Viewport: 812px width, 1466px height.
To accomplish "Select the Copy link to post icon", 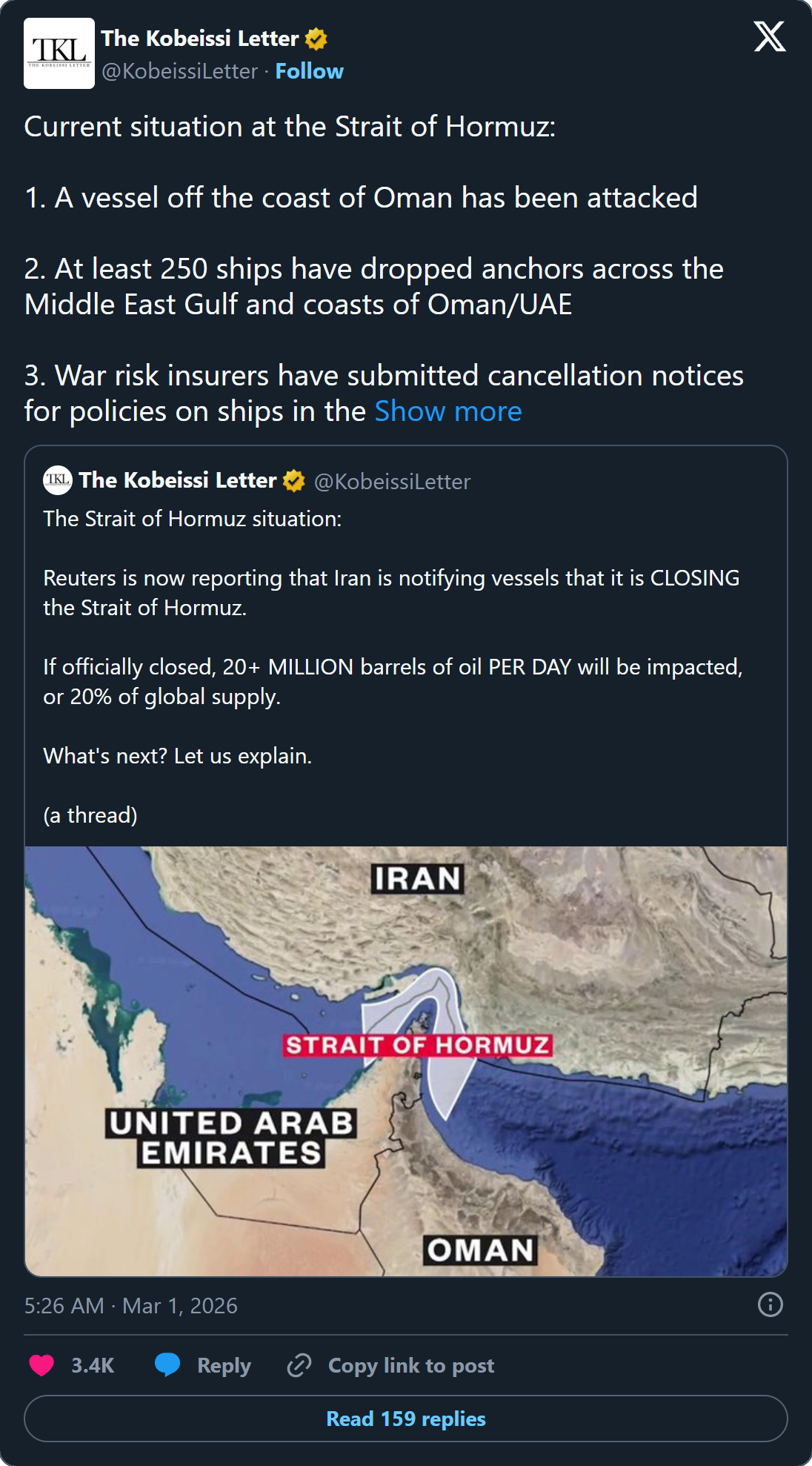I will 299,1364.
